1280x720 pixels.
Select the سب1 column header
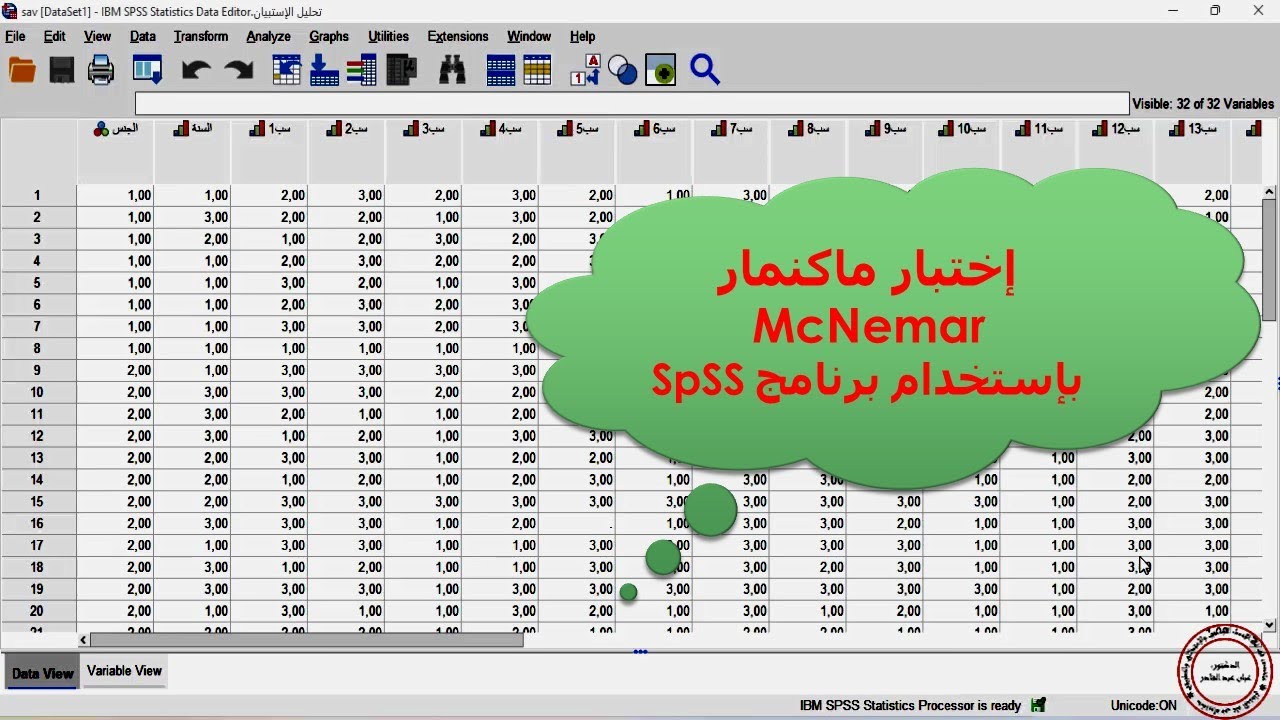click(269, 152)
